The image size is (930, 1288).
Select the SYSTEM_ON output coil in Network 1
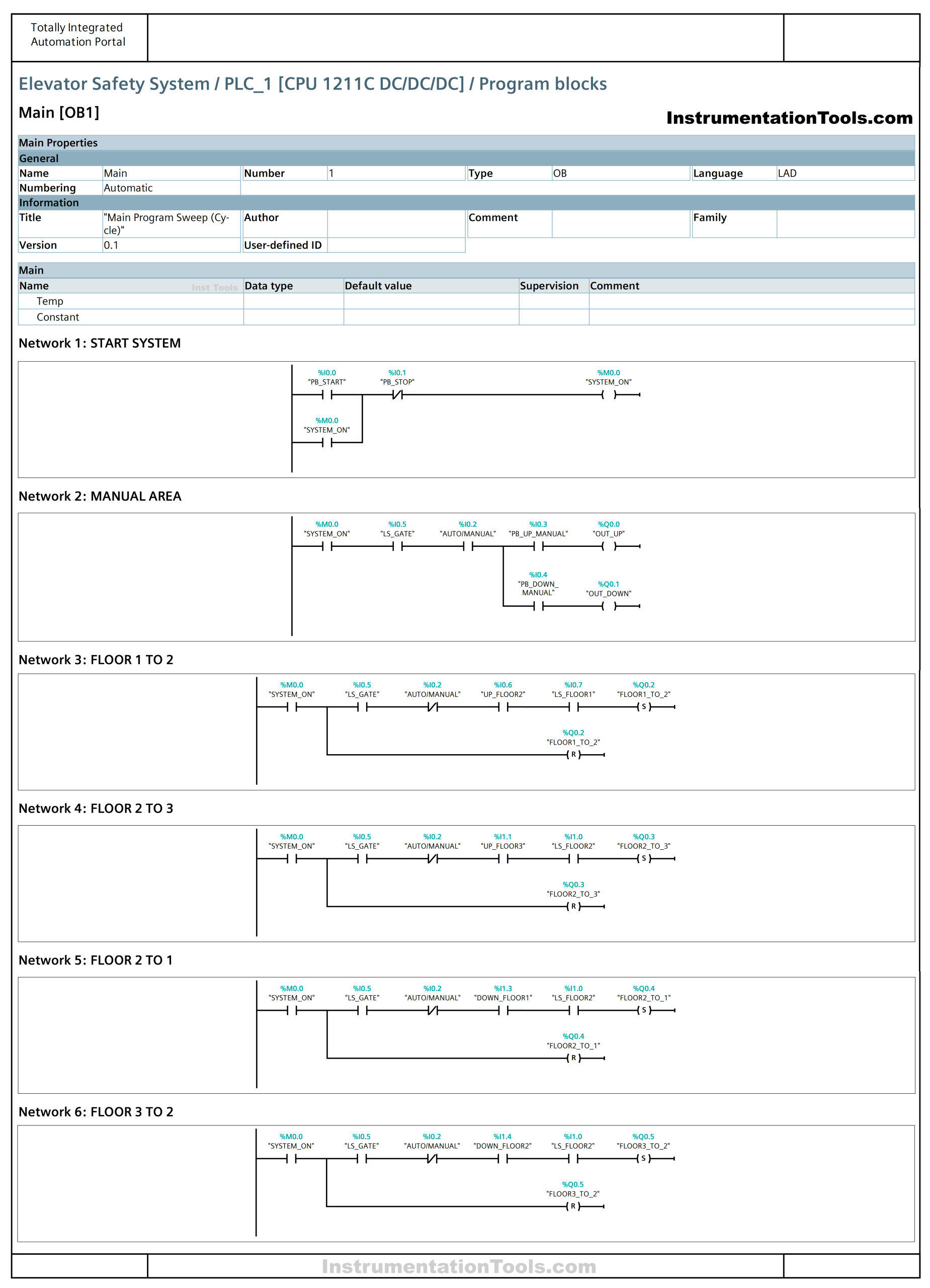608,394
